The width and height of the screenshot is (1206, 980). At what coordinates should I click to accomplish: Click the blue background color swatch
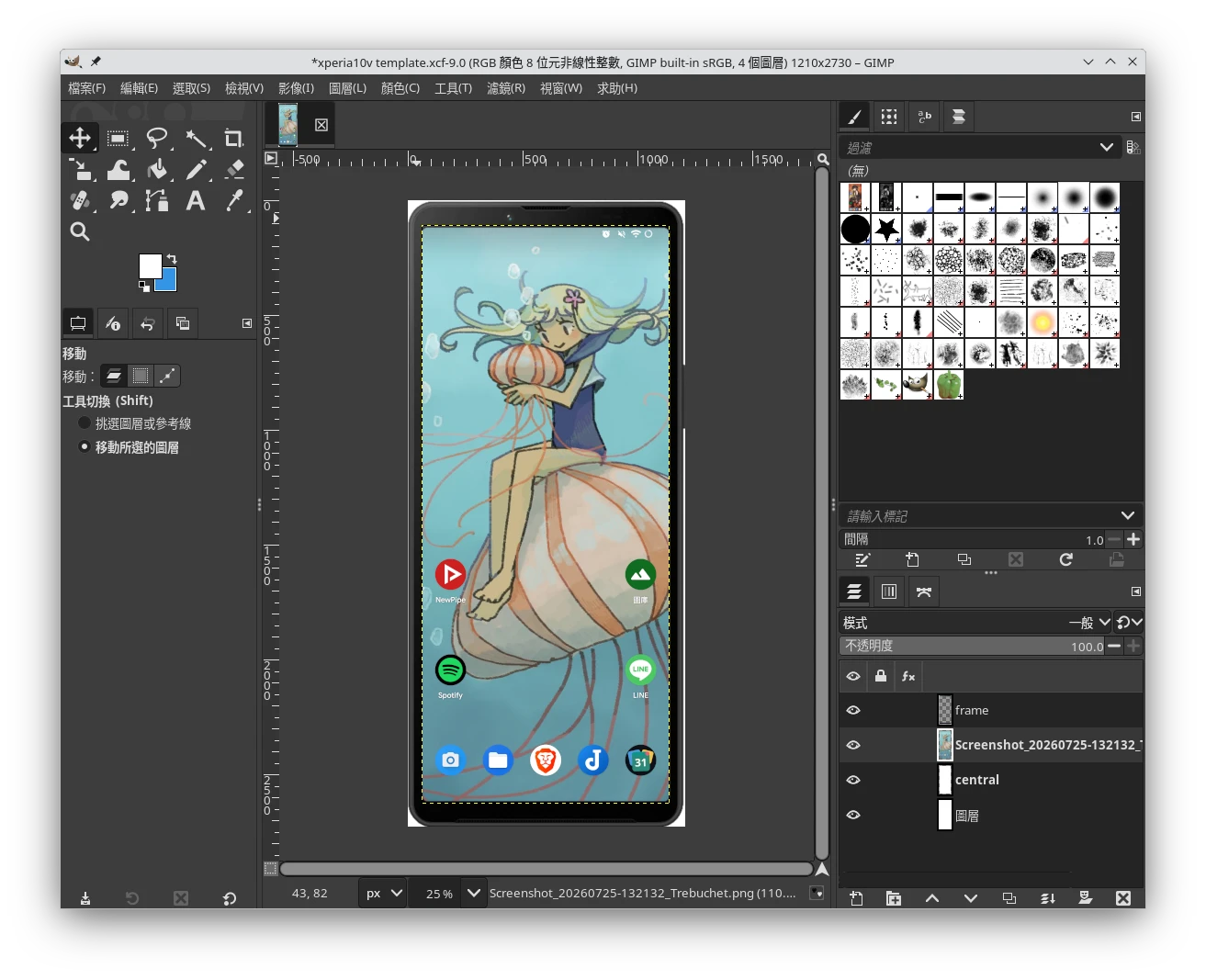click(168, 282)
